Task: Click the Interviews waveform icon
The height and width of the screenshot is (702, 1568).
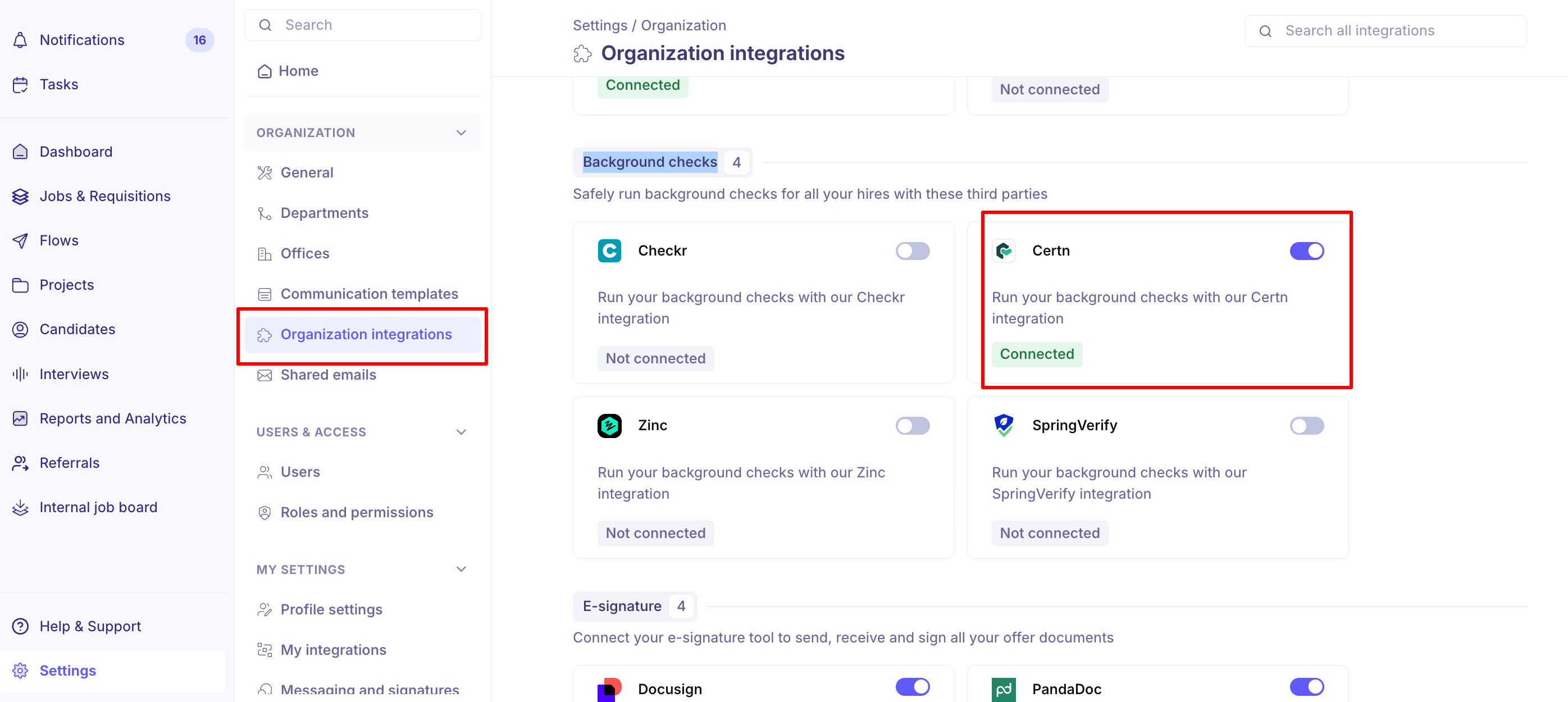Action: coord(20,374)
